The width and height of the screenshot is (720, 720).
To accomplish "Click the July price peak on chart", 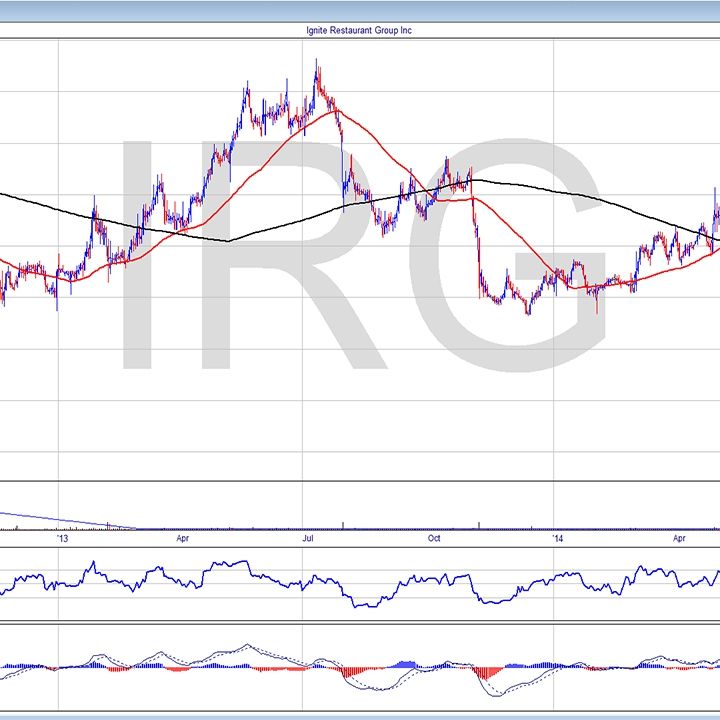I will click(317, 63).
